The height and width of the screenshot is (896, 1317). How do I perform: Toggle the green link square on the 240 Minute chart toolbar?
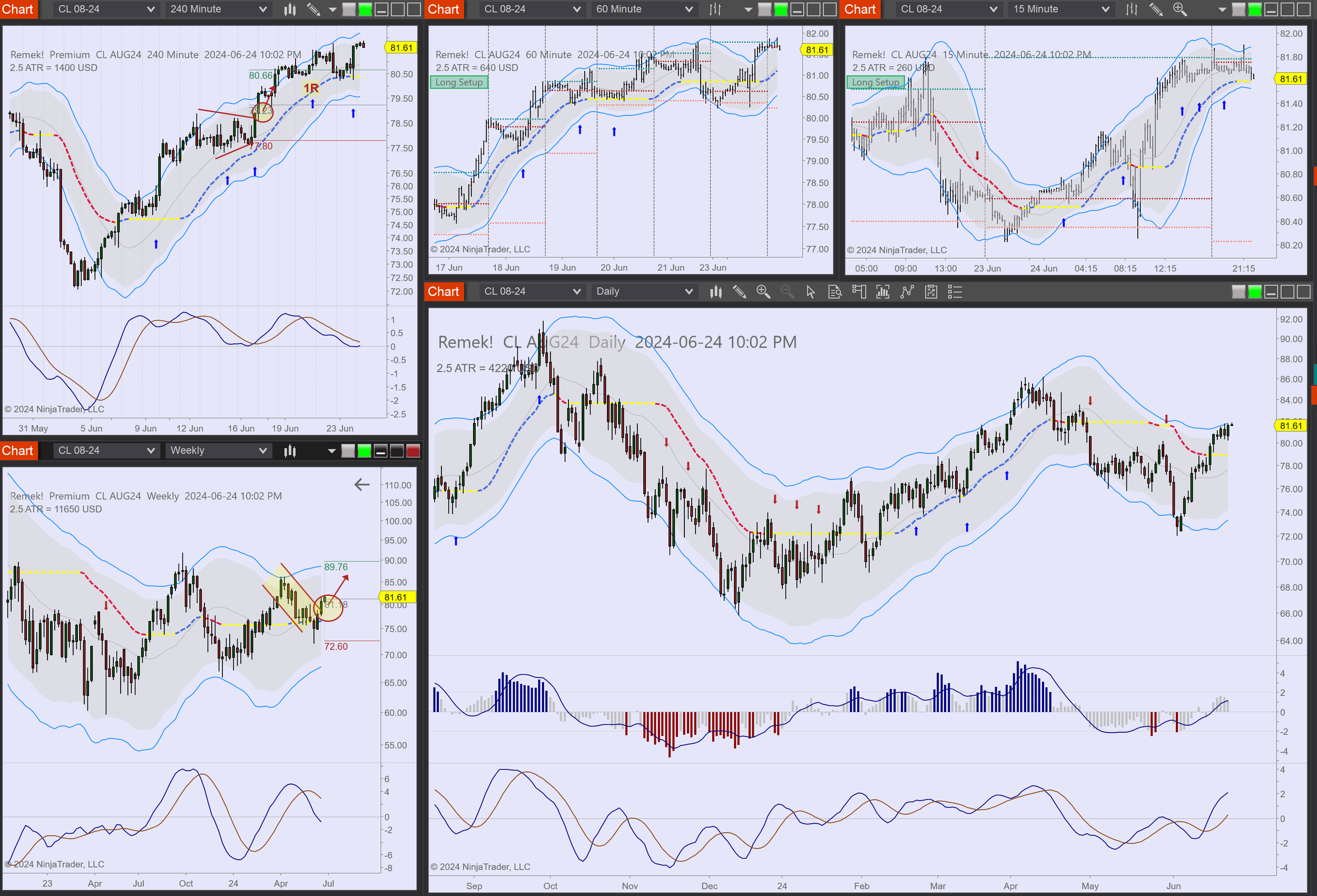point(366,9)
